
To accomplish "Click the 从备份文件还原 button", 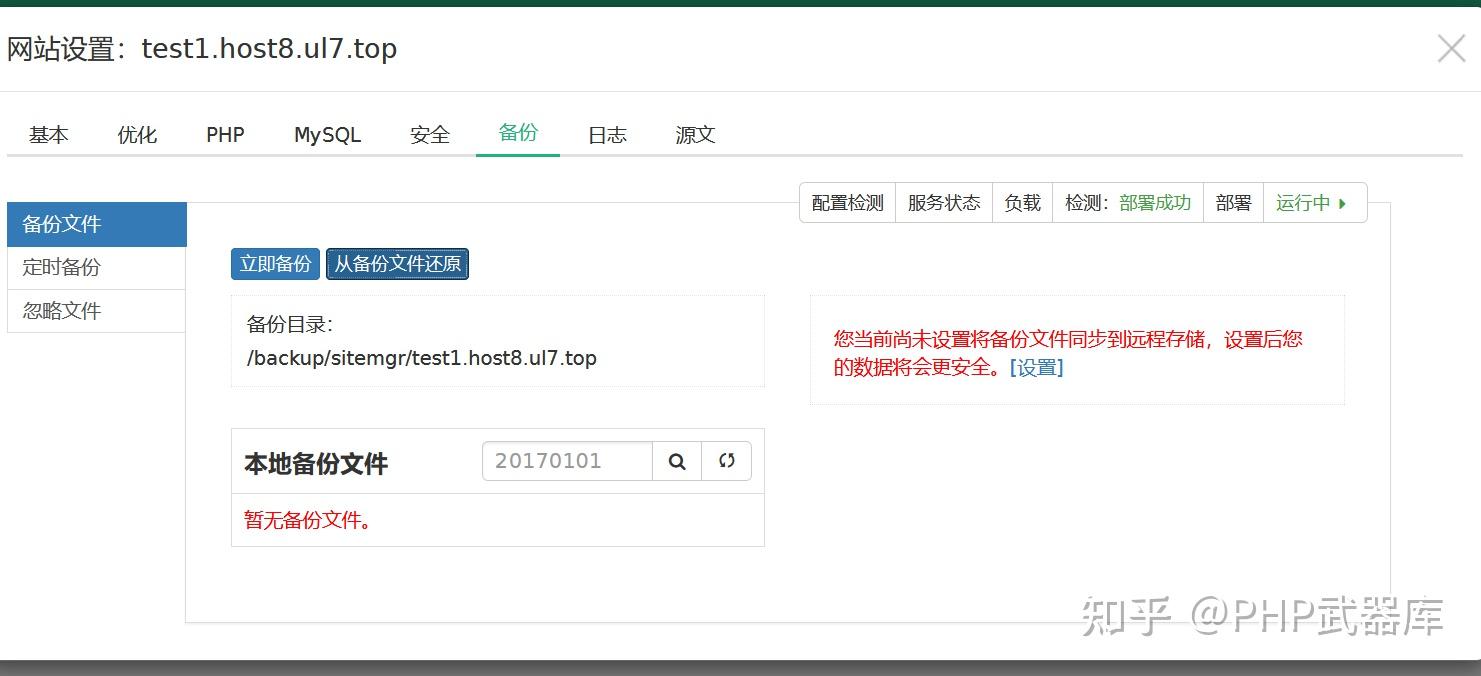I will click(x=397, y=263).
